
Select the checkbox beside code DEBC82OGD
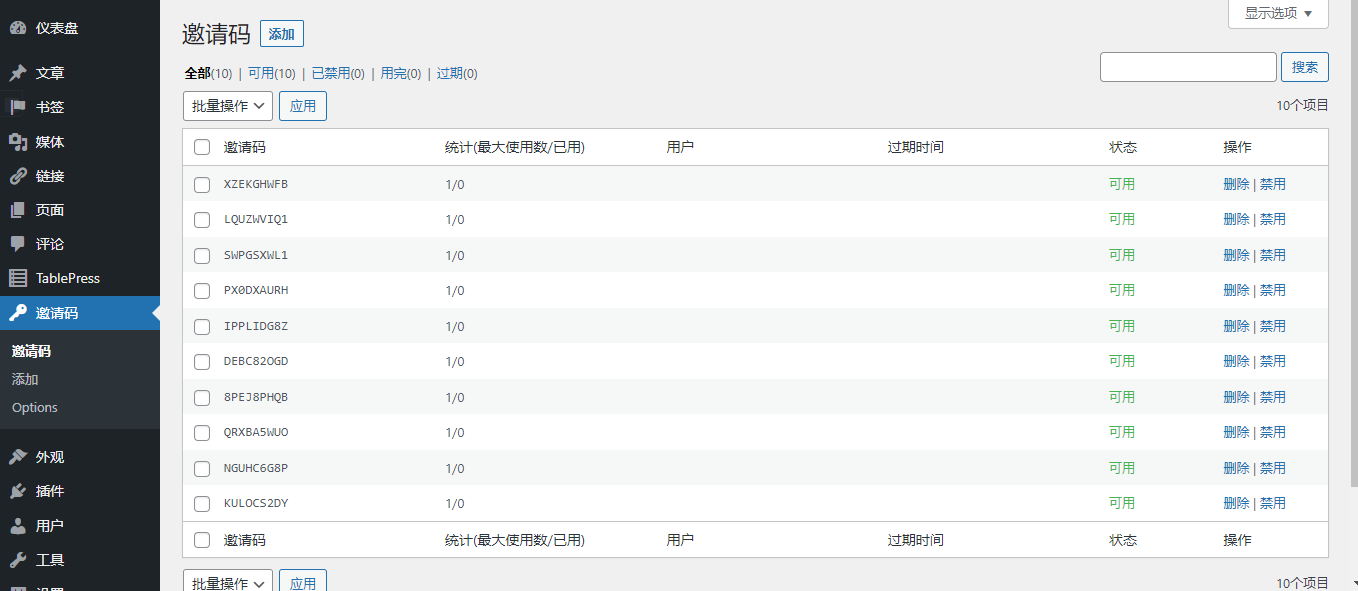point(202,362)
